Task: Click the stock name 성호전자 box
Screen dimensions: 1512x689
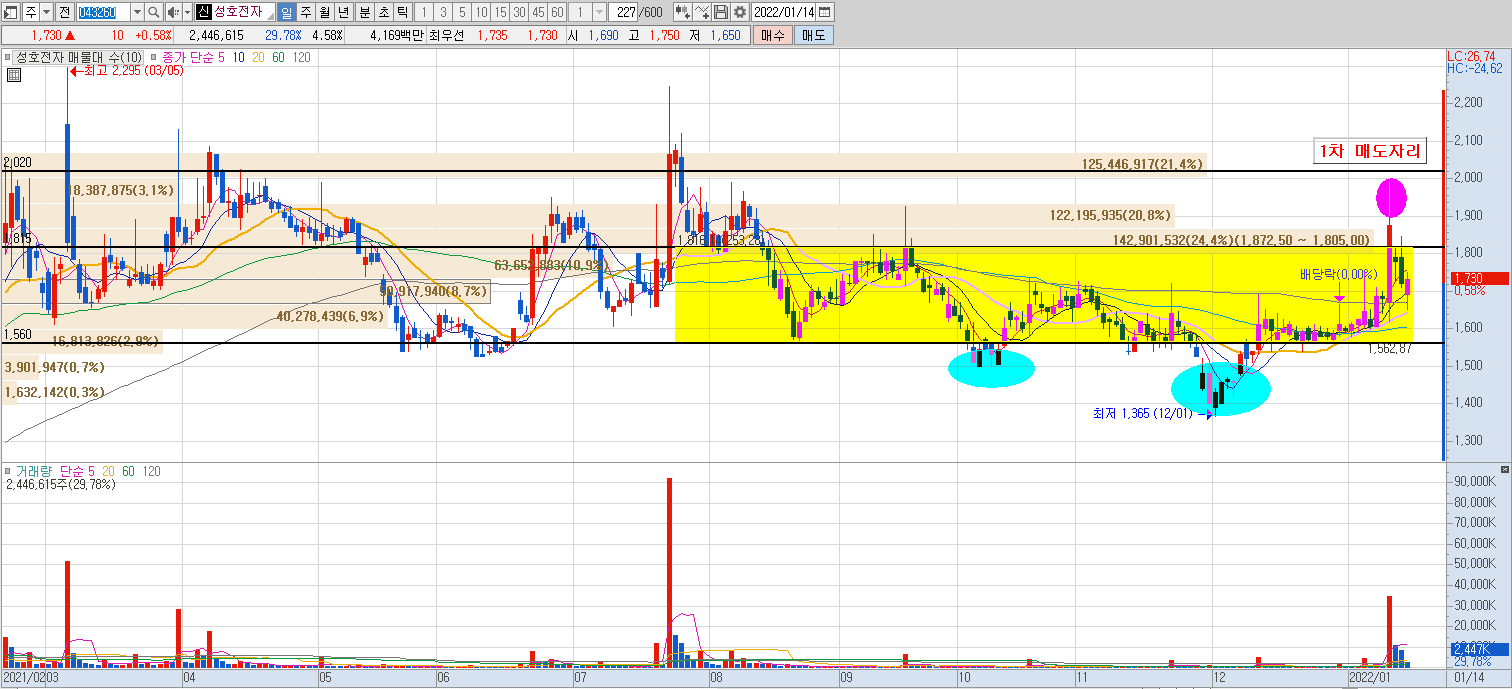Action: [243, 12]
